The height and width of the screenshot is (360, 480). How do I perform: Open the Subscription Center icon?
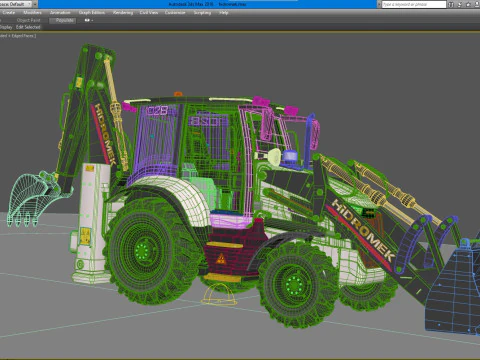click(460, 4)
